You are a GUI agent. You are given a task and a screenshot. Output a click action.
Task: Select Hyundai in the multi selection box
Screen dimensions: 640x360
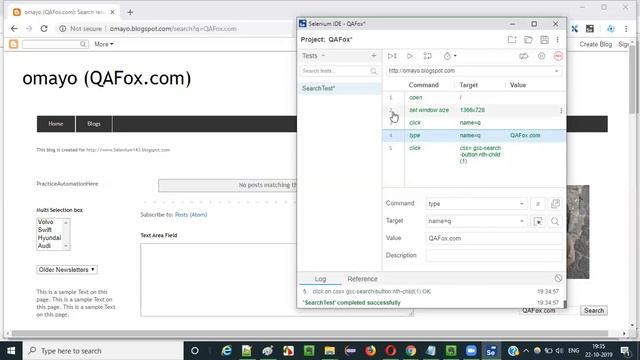pos(49,238)
